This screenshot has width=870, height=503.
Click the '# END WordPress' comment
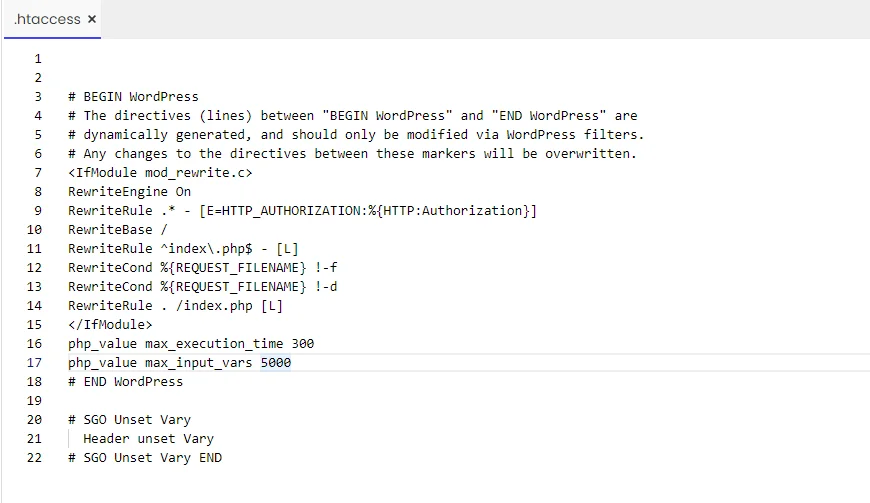[125, 382]
